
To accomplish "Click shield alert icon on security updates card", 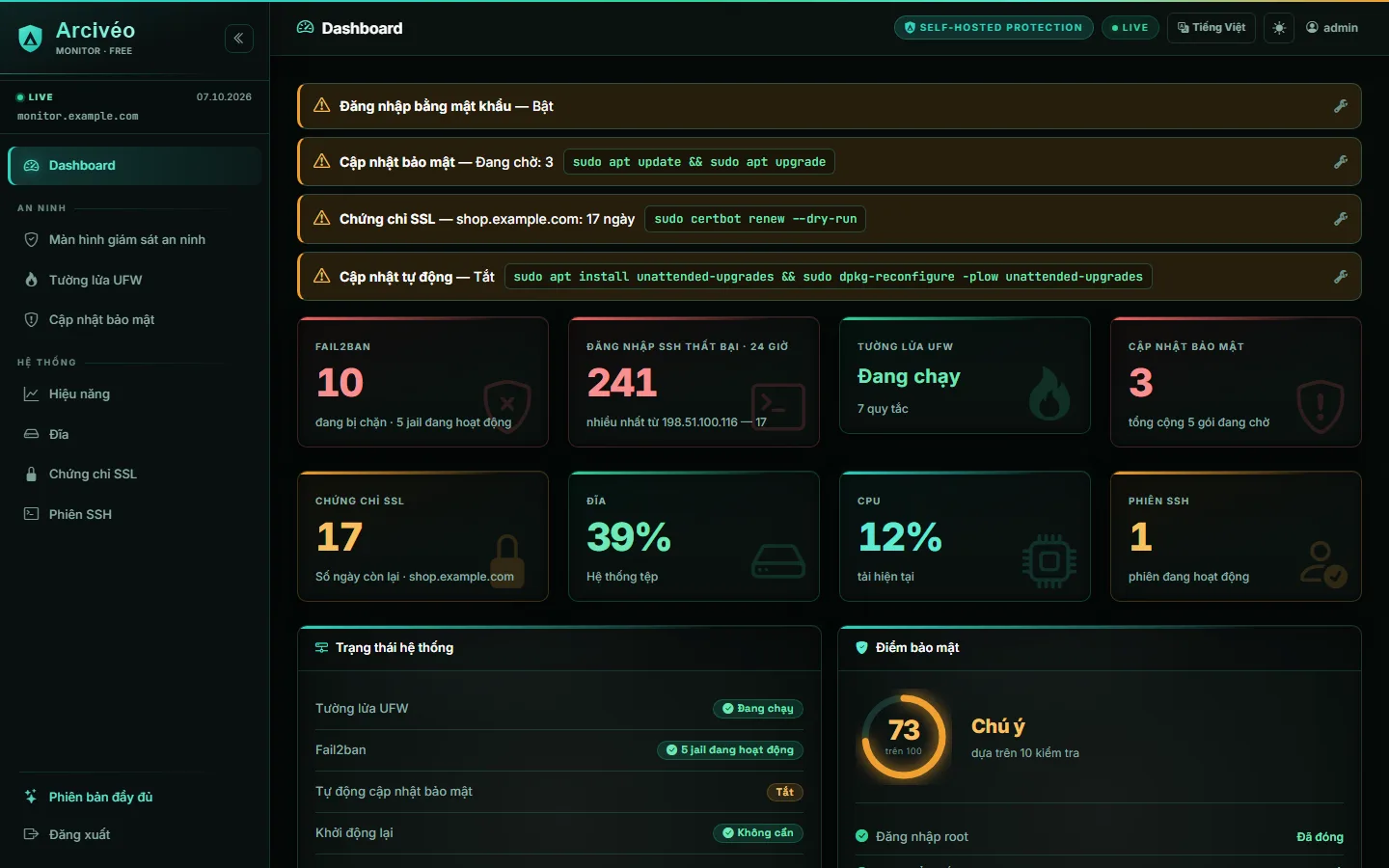I will point(1321,406).
